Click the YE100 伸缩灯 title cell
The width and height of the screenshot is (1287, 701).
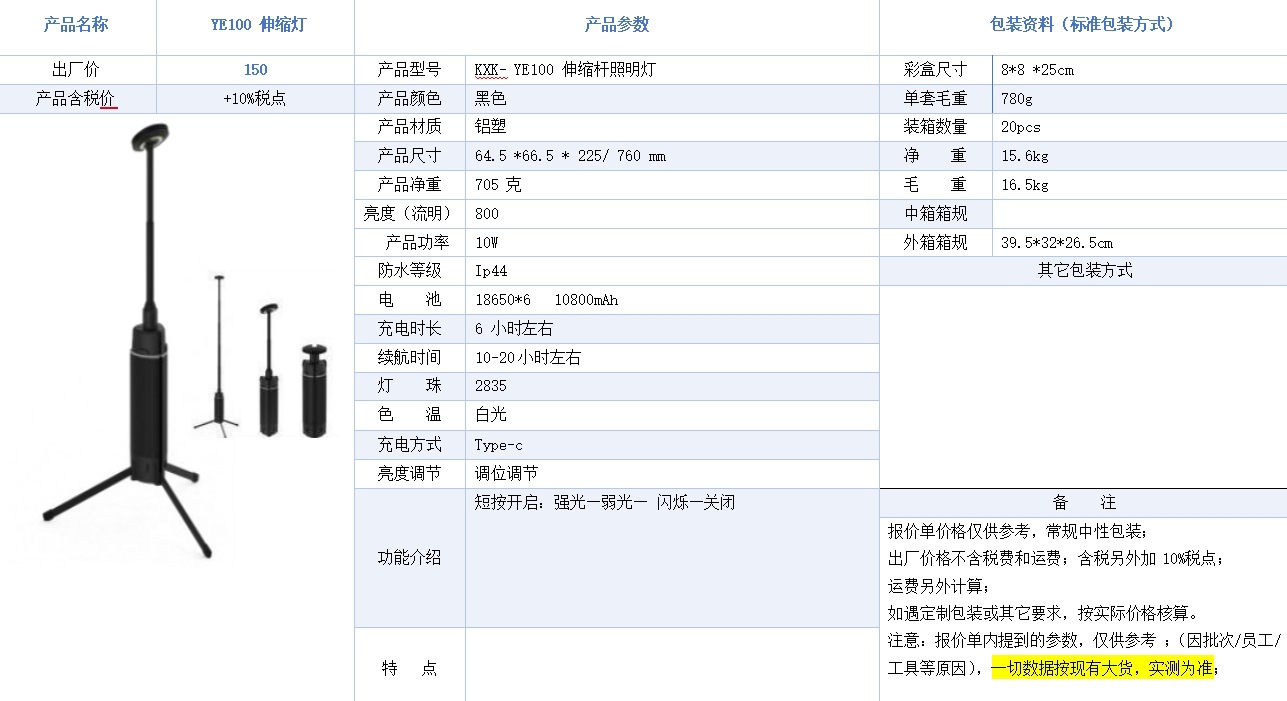255,27
